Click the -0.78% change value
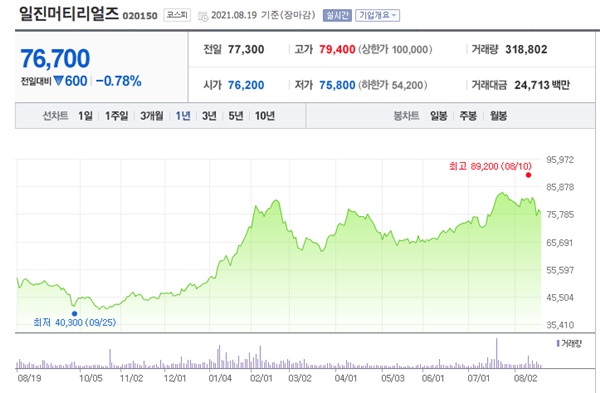This screenshot has width=600, height=393. [x=118, y=81]
